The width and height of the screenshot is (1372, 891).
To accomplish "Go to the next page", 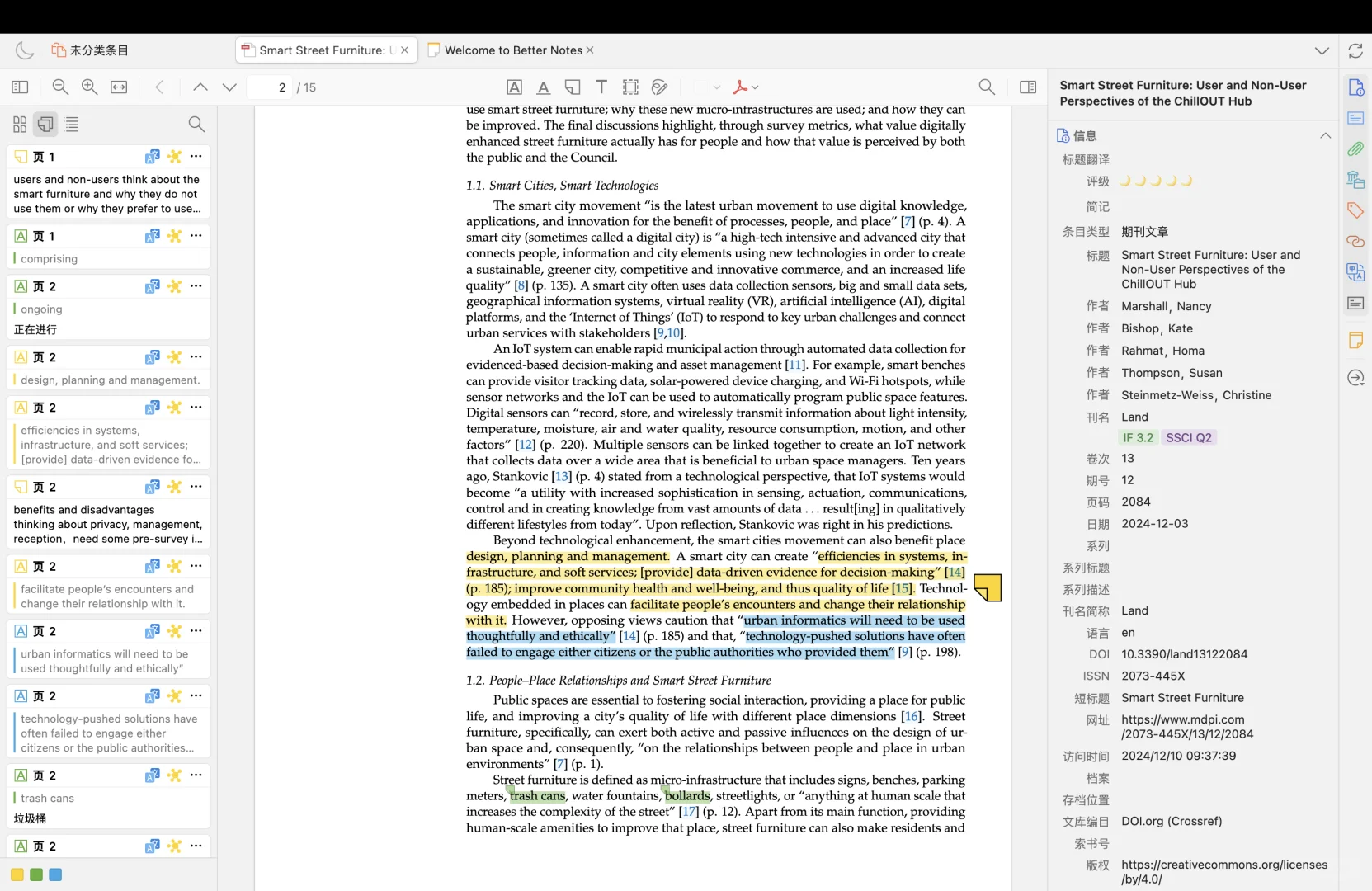I will pos(229,87).
